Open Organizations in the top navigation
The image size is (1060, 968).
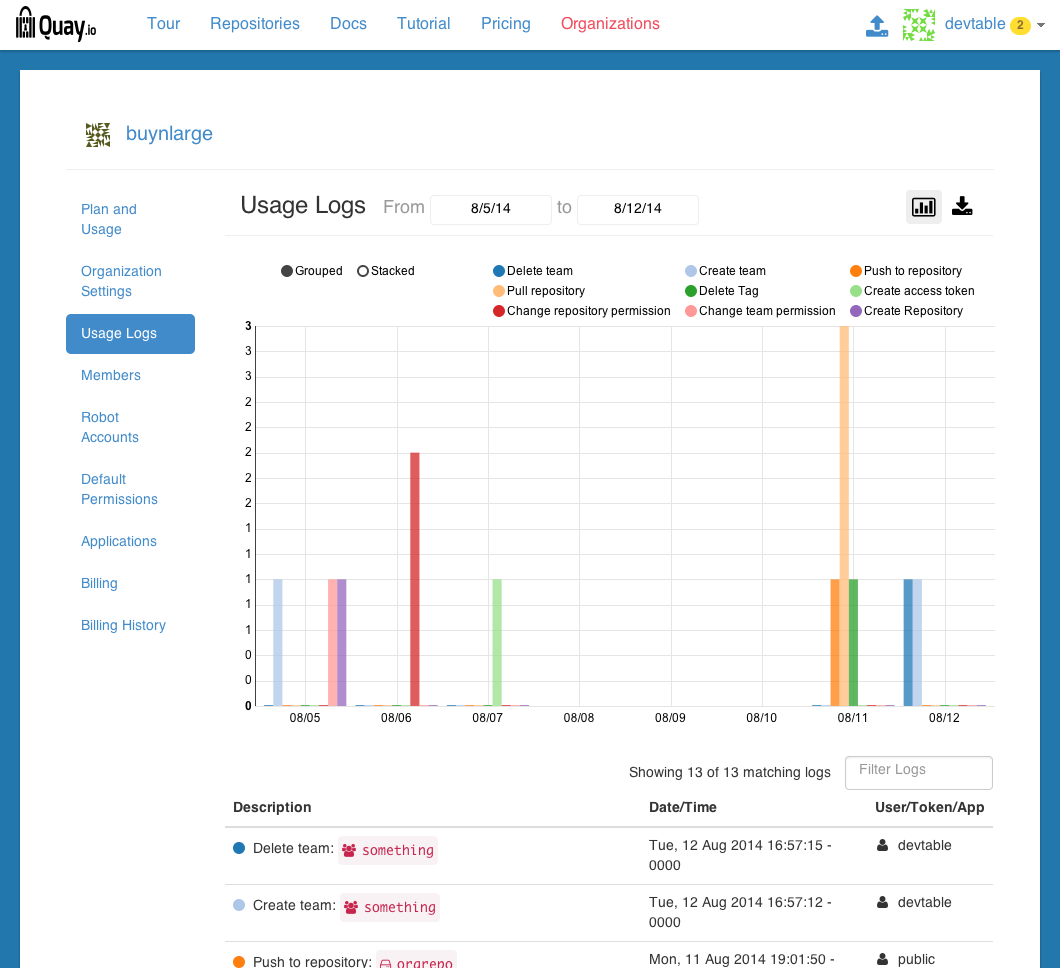[x=610, y=24]
